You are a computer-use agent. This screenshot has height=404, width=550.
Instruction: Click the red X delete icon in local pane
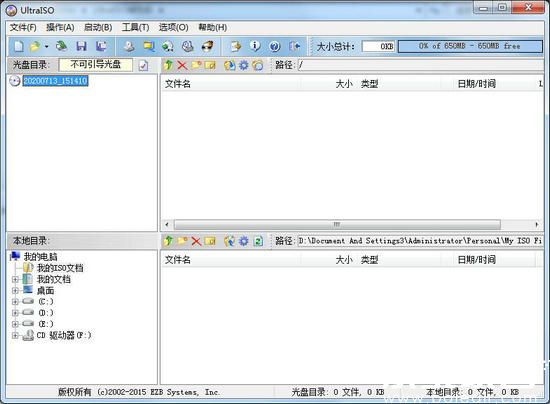click(x=196, y=241)
